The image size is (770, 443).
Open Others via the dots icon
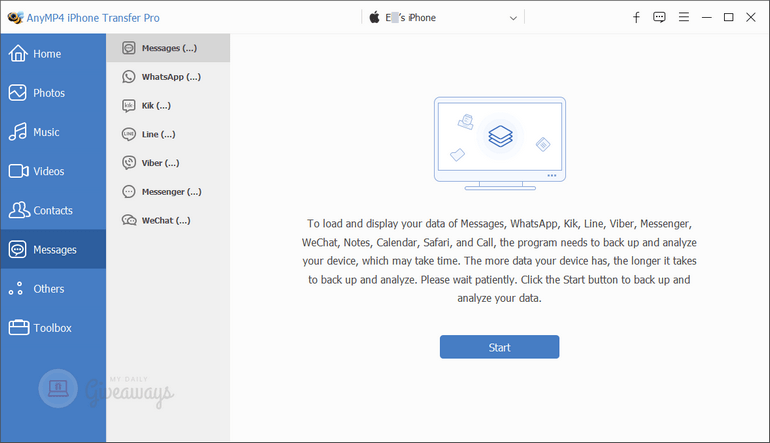[16, 288]
